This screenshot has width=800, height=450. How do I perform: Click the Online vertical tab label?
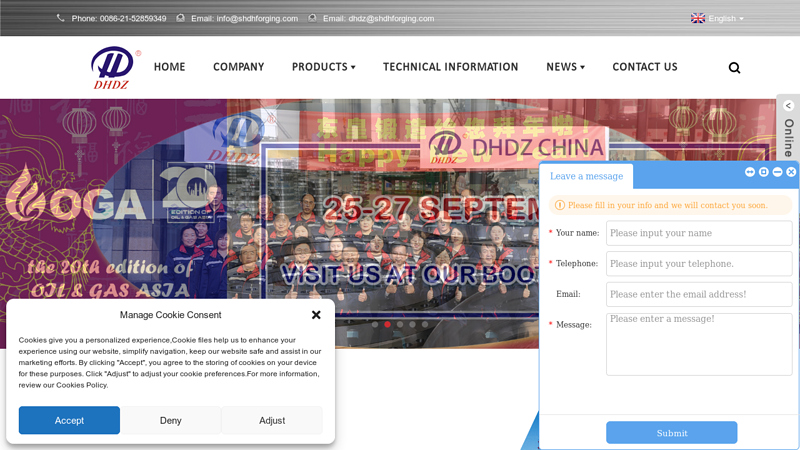point(789,138)
